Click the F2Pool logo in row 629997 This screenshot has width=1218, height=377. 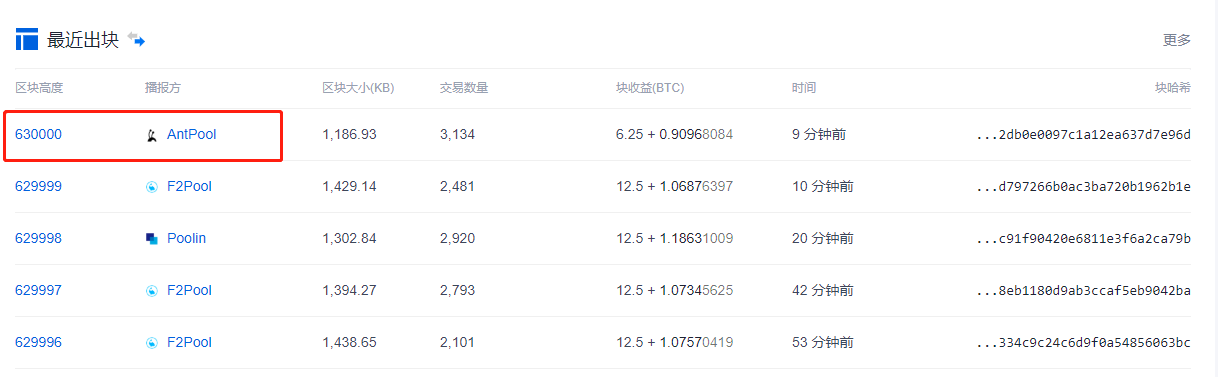click(x=152, y=291)
